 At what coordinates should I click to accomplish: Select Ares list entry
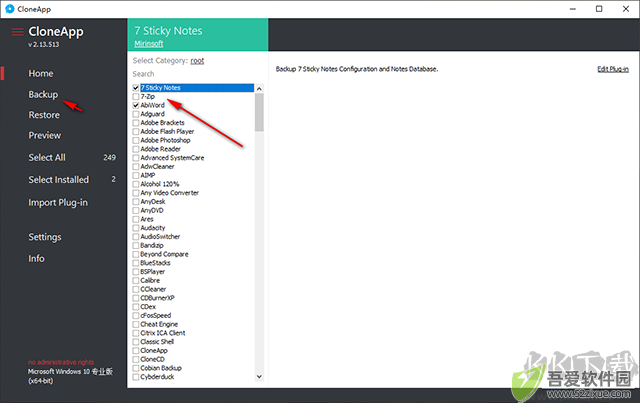147,219
